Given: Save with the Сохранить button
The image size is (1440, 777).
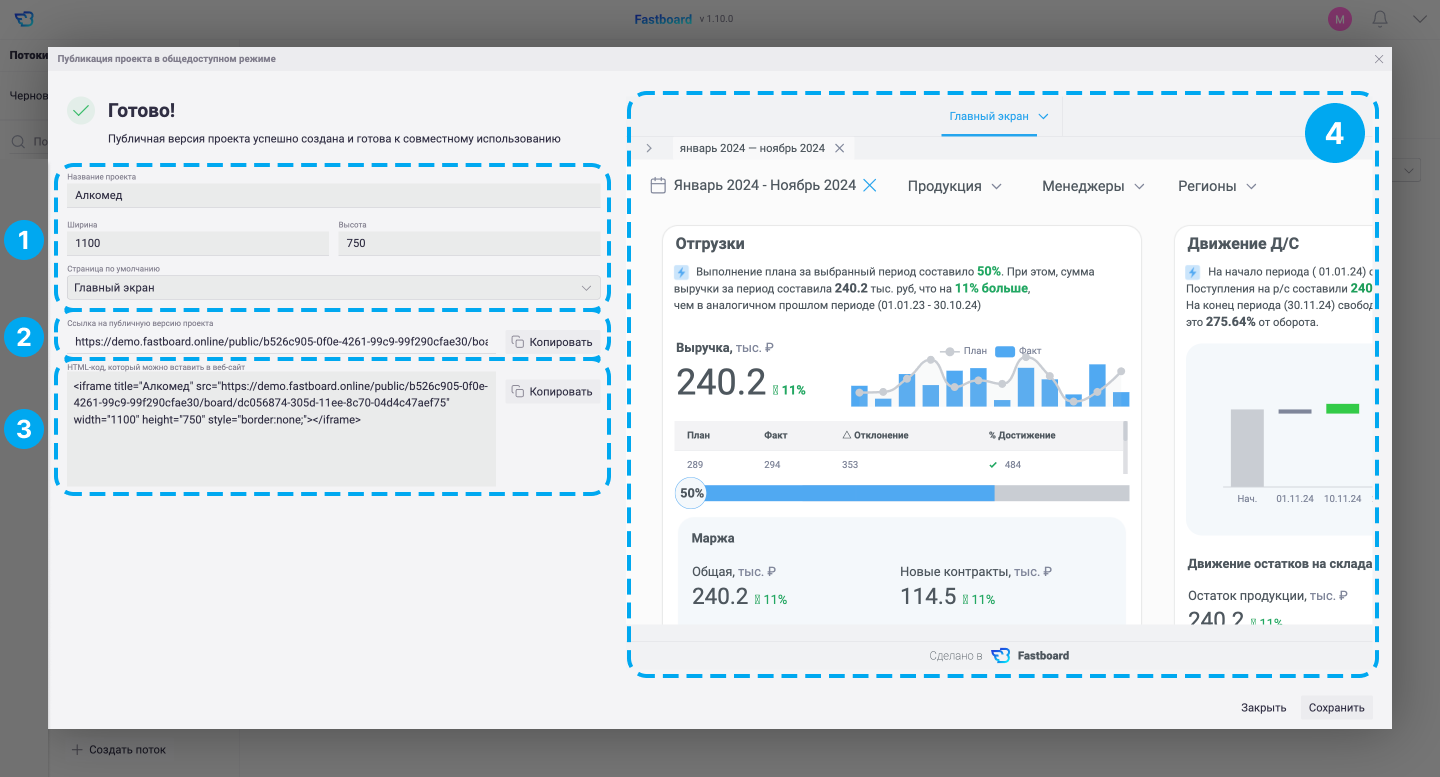Looking at the screenshot, I should pos(1337,708).
